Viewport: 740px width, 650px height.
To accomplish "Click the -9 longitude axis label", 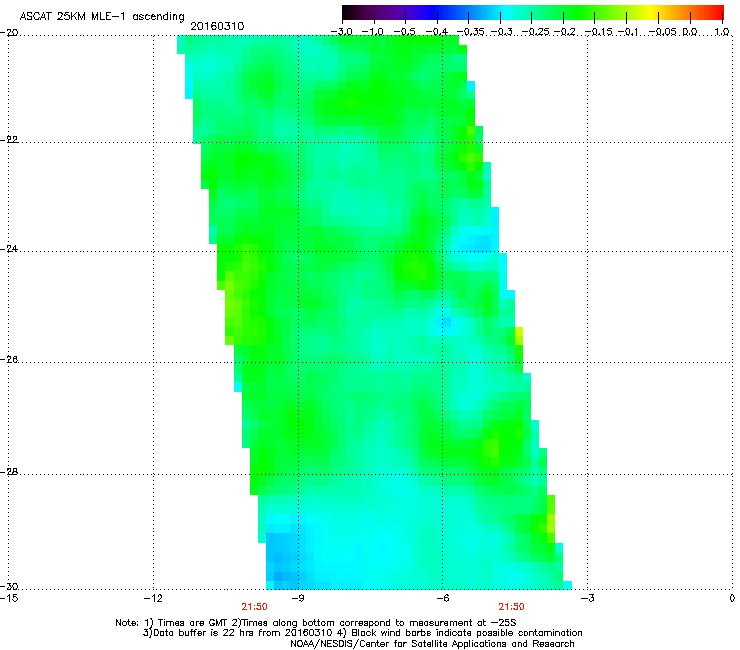I will [x=298, y=598].
